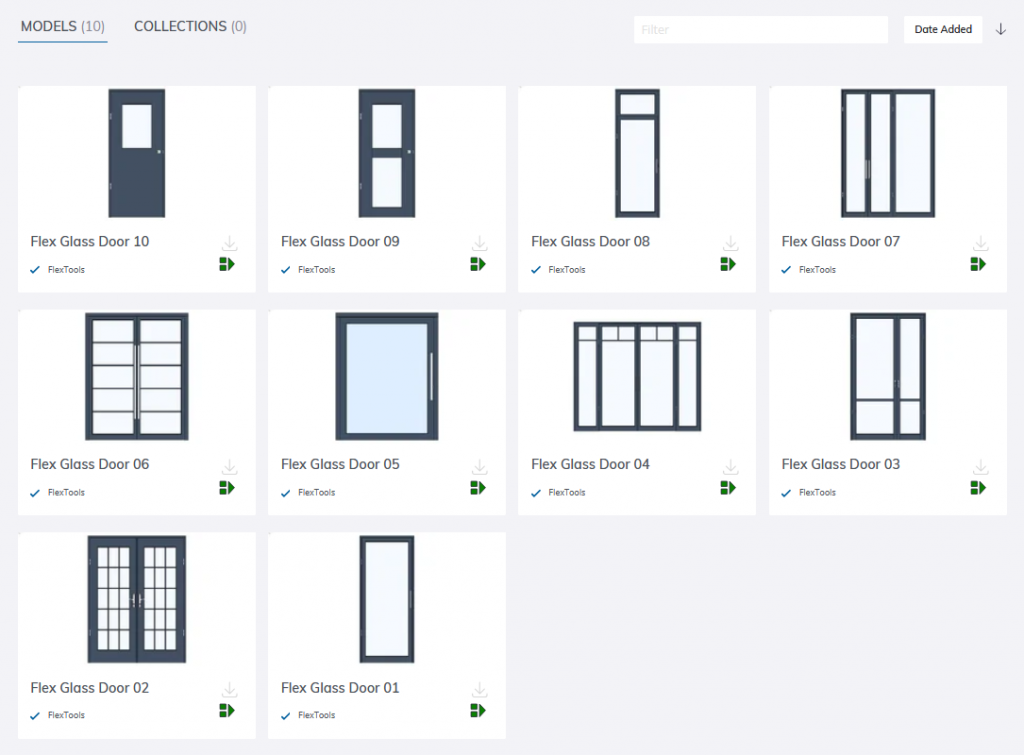Open the Flex Glass Door 05 model page

click(x=340, y=464)
